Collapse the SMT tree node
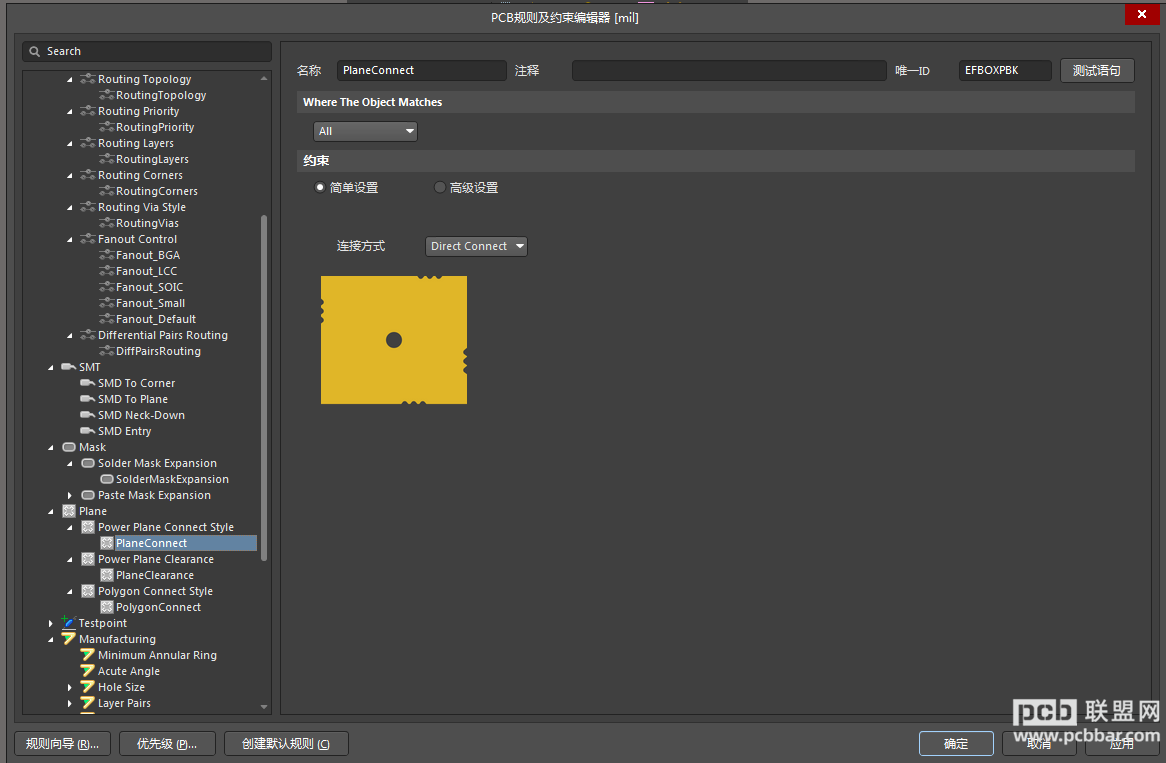Image resolution: width=1166 pixels, height=763 pixels. [51, 367]
